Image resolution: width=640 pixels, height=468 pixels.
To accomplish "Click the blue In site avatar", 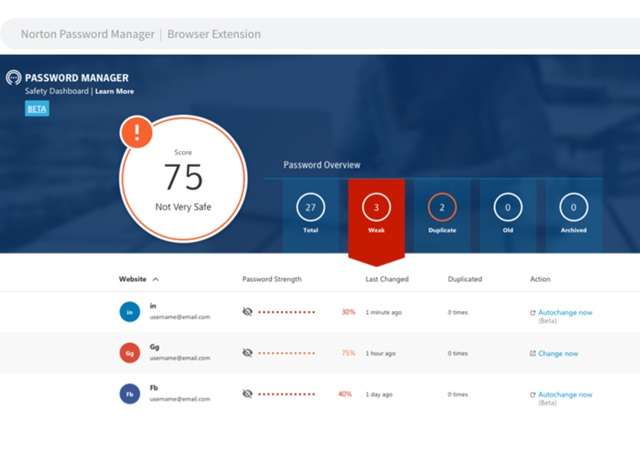I will pos(130,312).
